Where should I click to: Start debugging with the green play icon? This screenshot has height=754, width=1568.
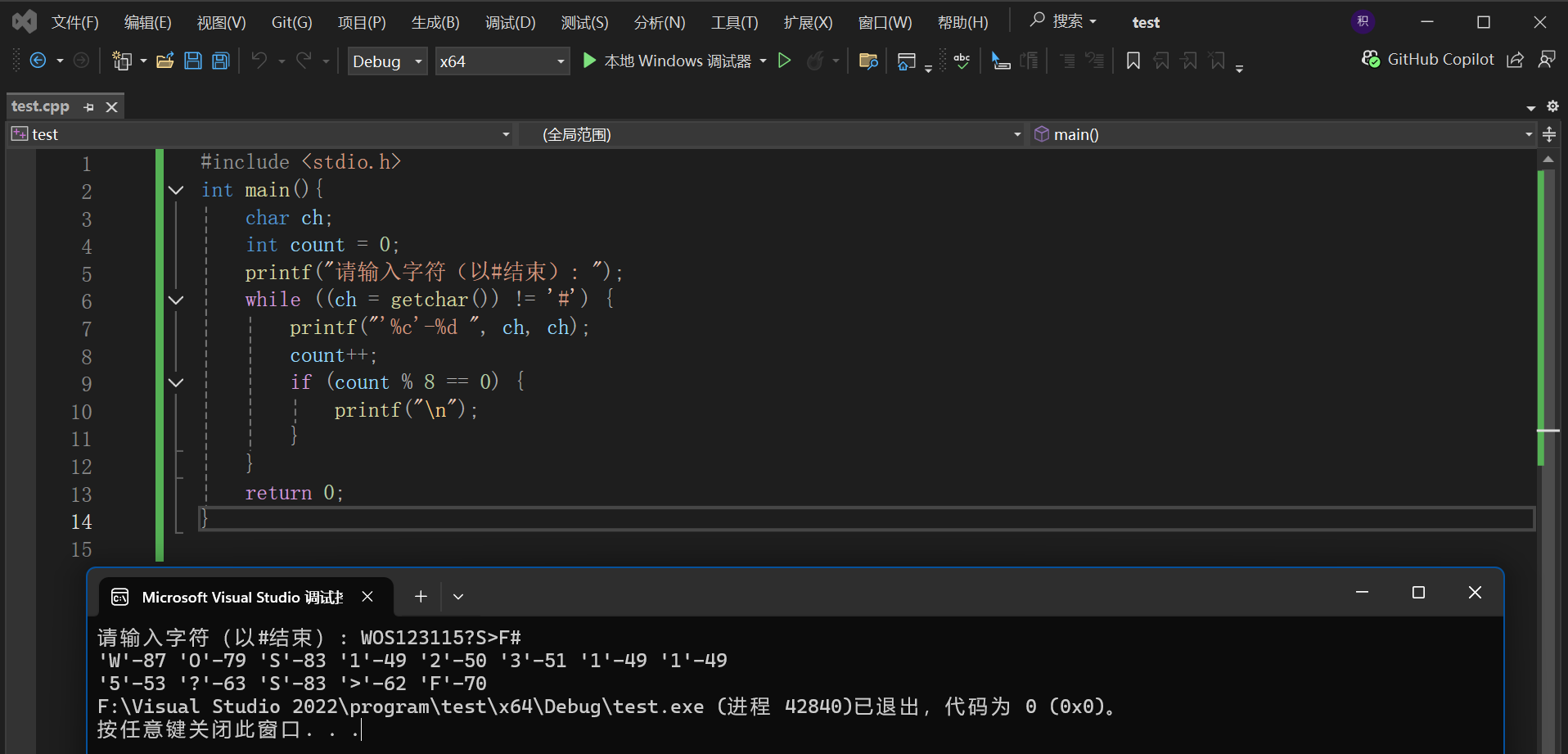[x=589, y=61]
